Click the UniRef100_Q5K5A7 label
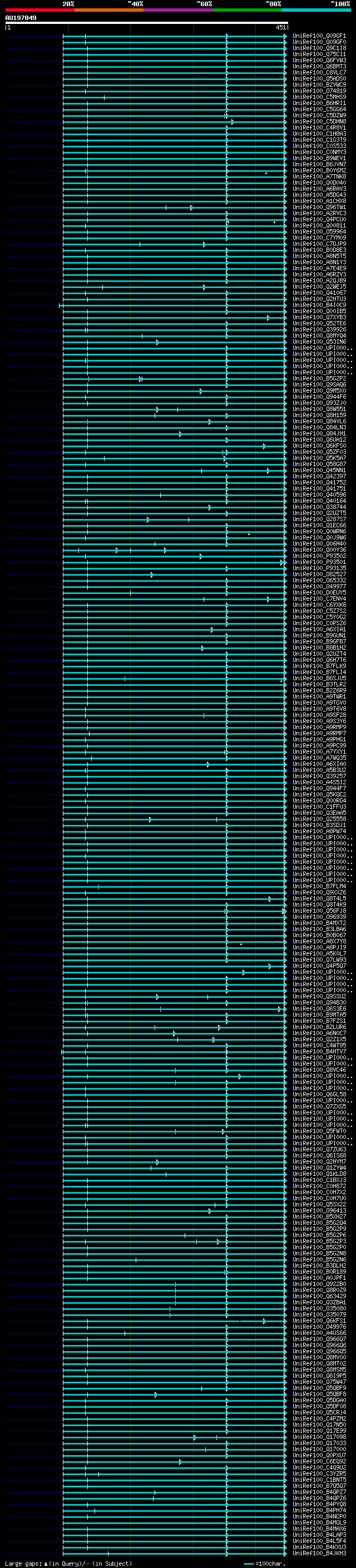 tap(319, 458)
